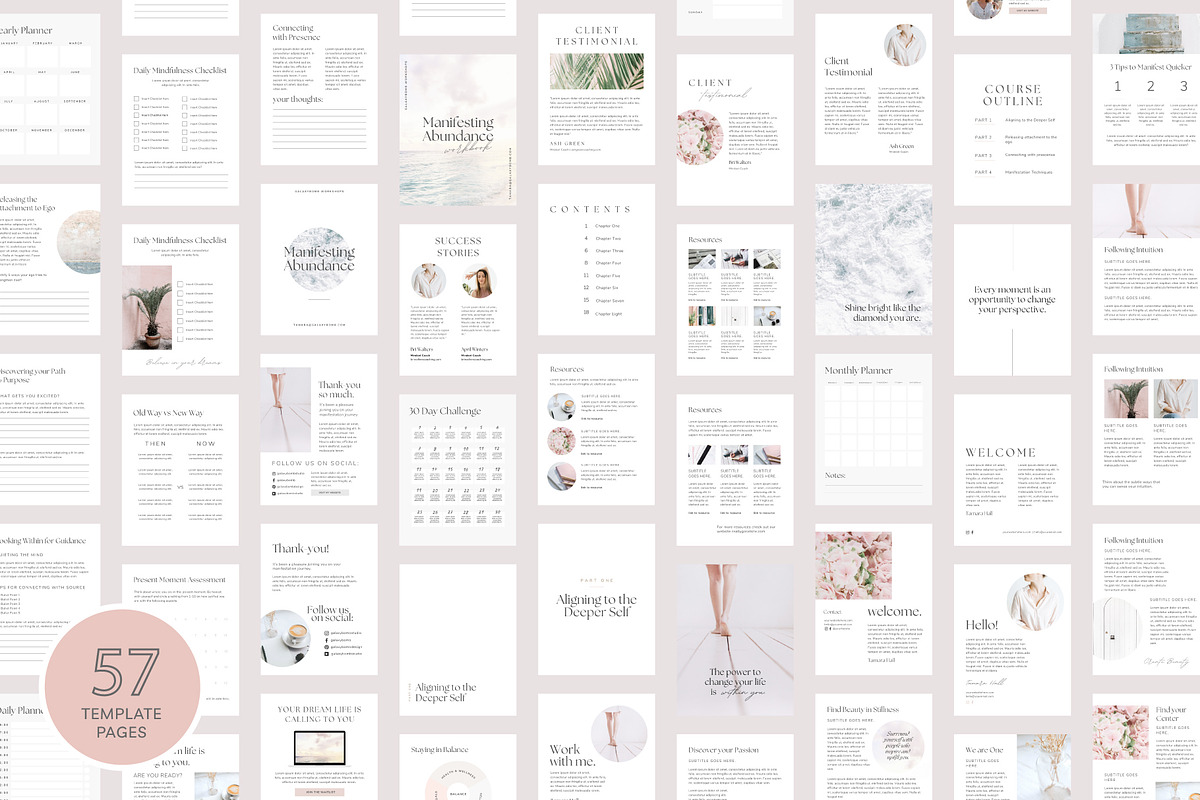Open the Work with me. page
The height and width of the screenshot is (800, 1200).
597,747
